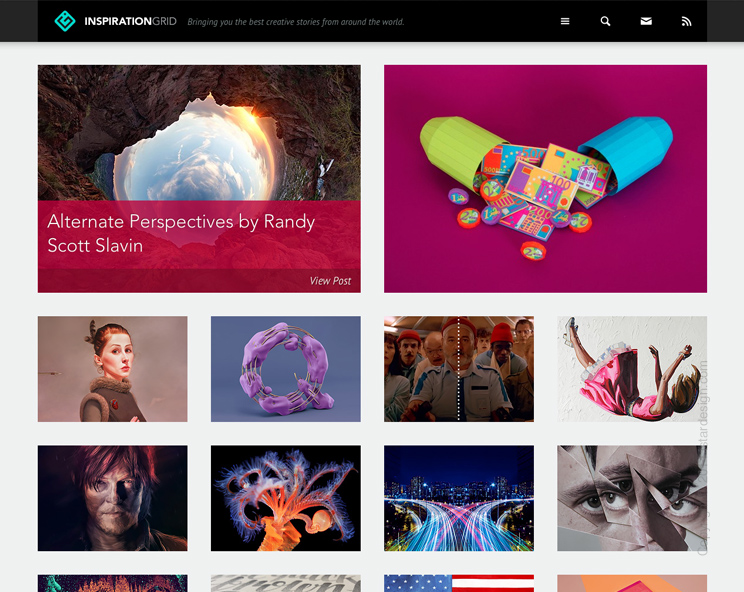Click the site tagline text
The width and height of the screenshot is (744, 592).
(296, 22)
